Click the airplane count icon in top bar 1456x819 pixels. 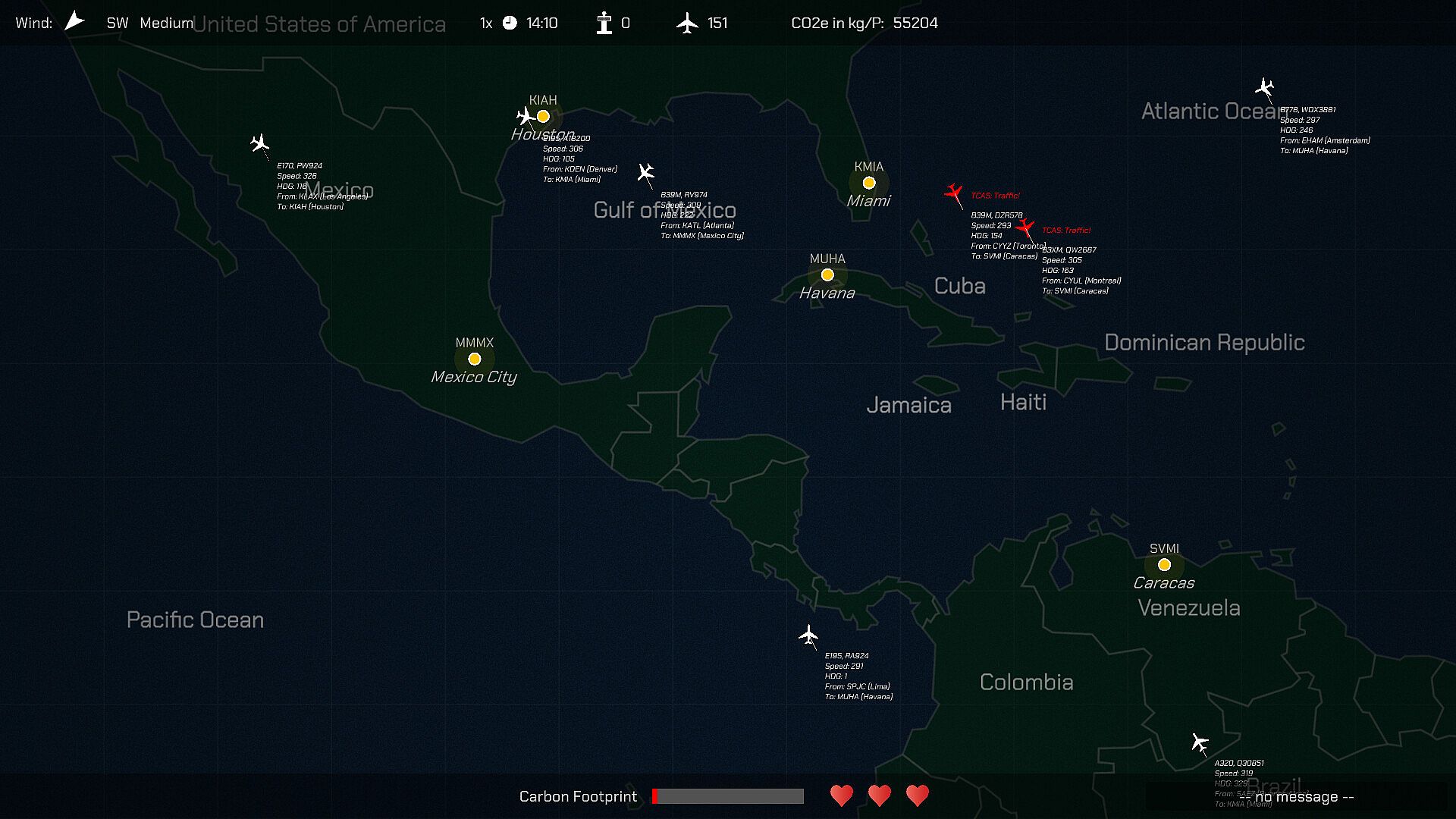pos(687,23)
